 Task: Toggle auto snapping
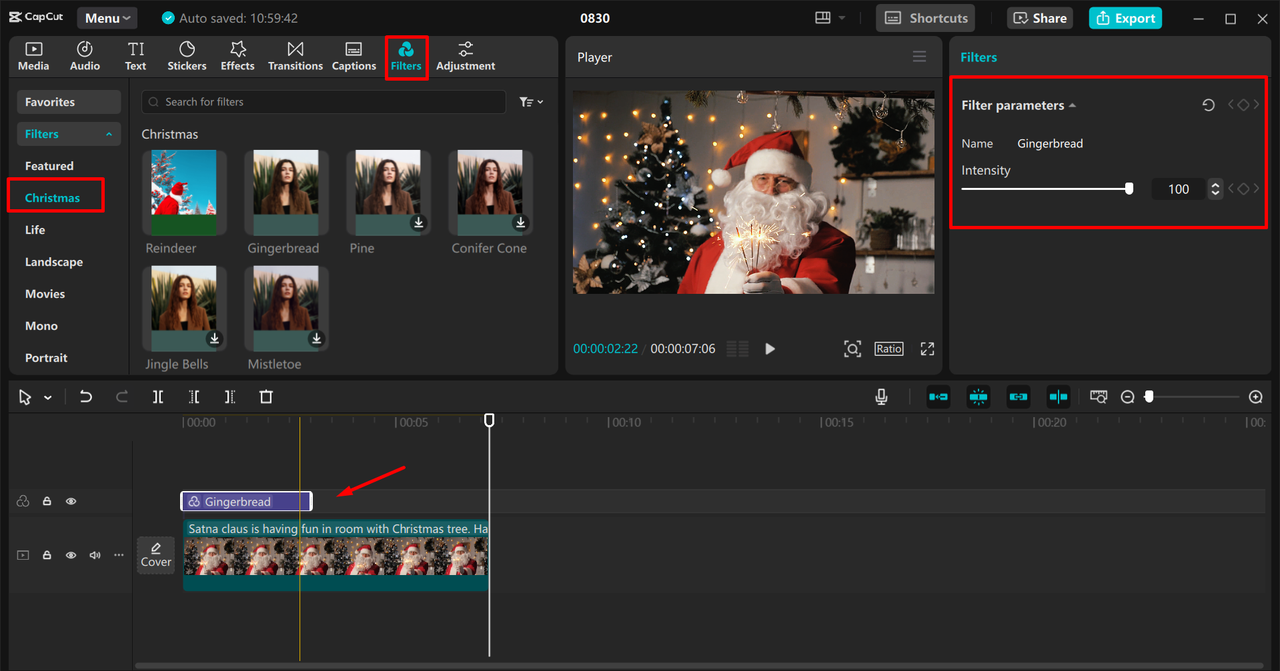[978, 397]
